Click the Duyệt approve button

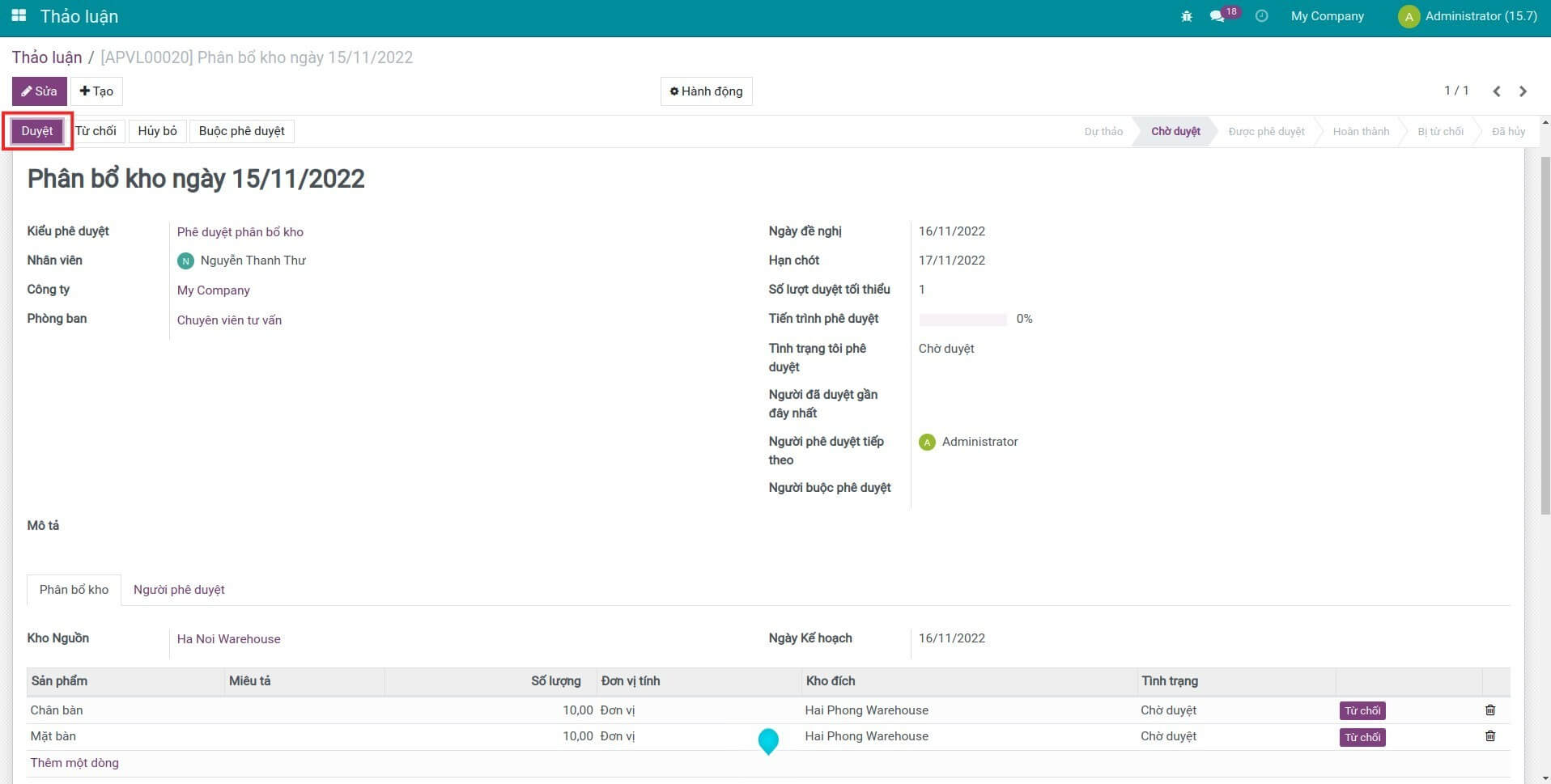pos(37,131)
